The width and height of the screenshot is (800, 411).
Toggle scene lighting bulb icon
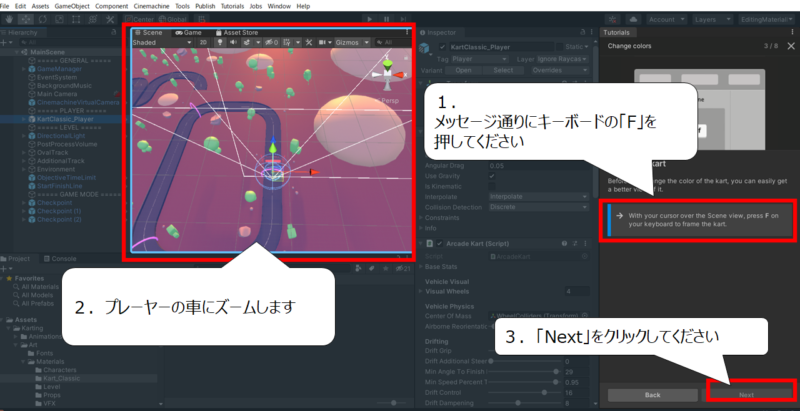(x=220, y=42)
